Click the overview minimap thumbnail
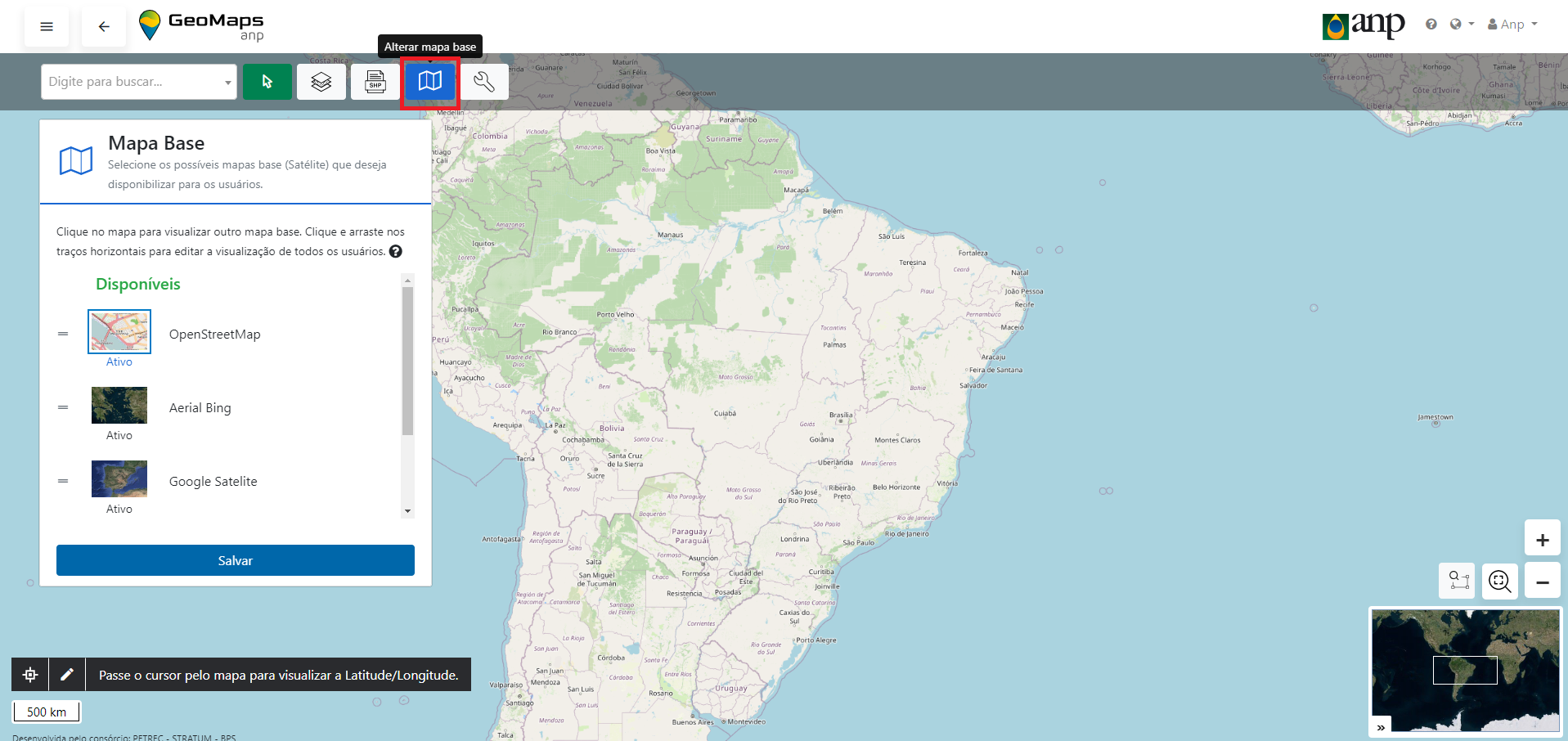The image size is (1568, 741). coord(1466,670)
